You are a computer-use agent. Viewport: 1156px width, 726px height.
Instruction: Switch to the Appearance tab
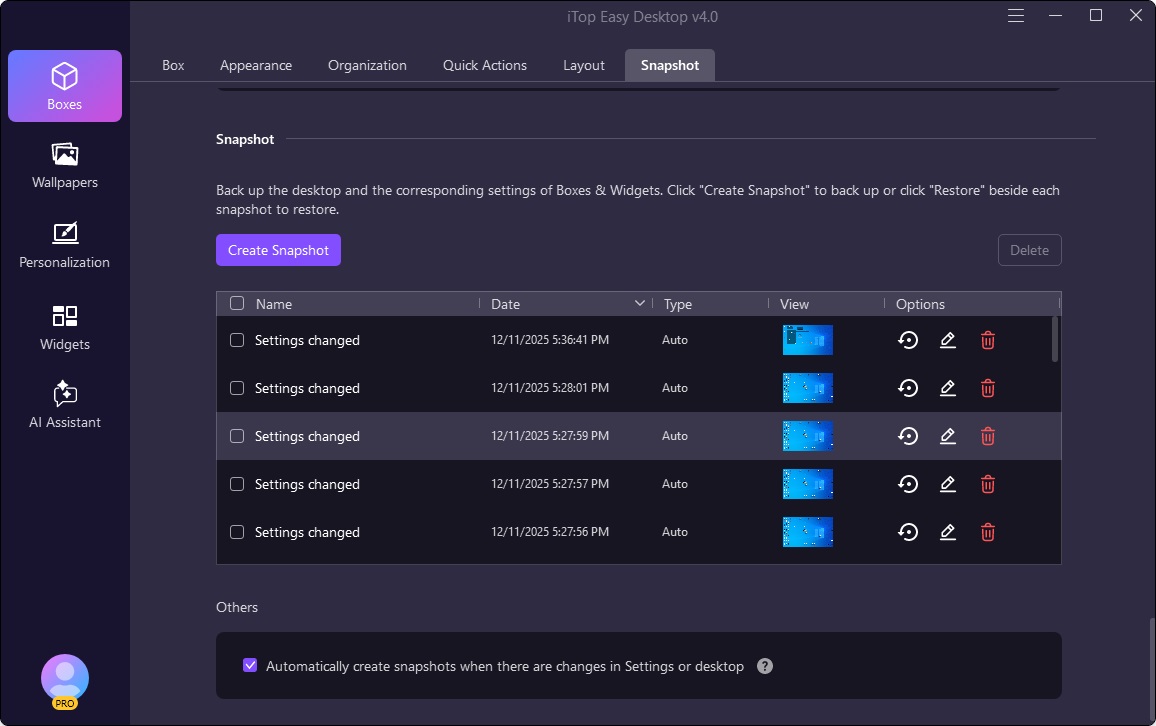click(256, 65)
